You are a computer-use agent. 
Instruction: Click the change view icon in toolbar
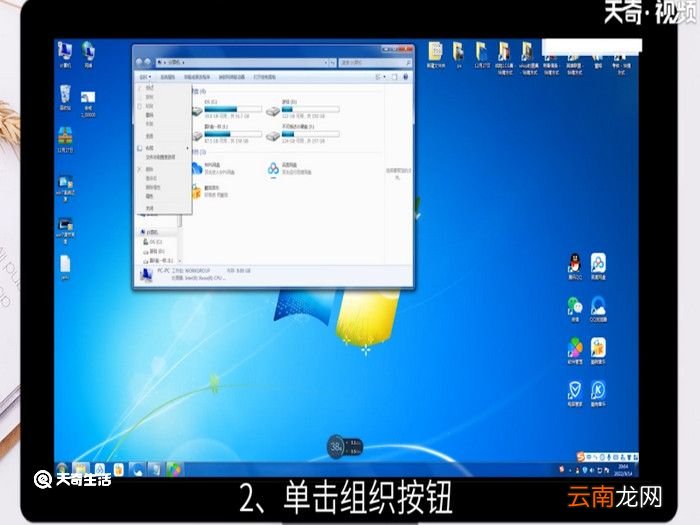click(378, 77)
